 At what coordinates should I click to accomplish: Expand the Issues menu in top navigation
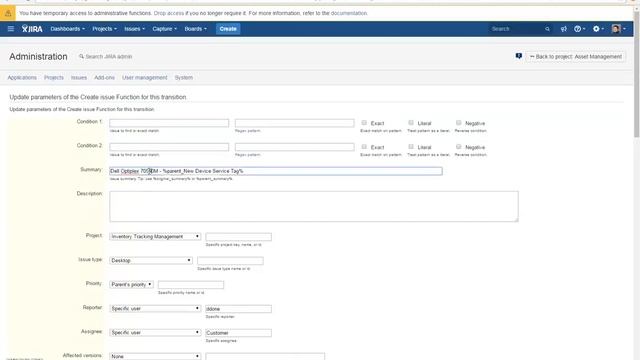tap(134, 29)
